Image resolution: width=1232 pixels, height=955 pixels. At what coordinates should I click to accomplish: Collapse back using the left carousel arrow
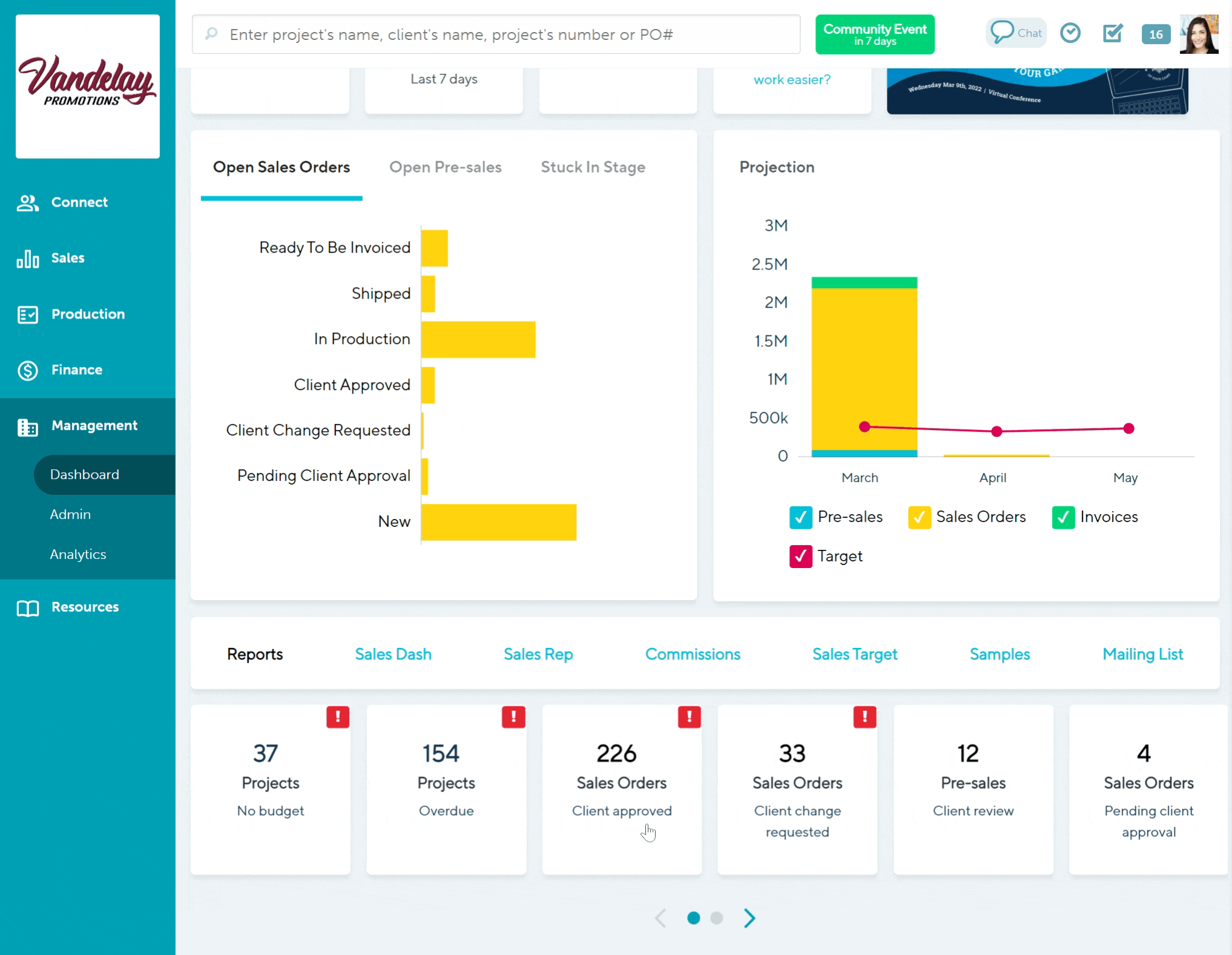(660, 918)
